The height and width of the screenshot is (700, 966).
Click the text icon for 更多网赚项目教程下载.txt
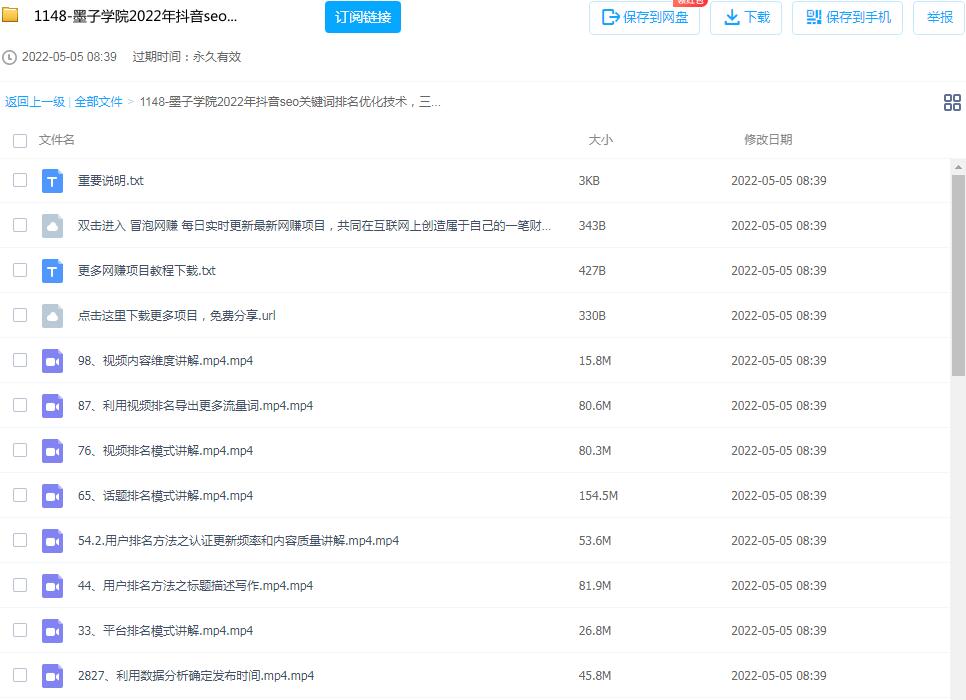[52, 271]
